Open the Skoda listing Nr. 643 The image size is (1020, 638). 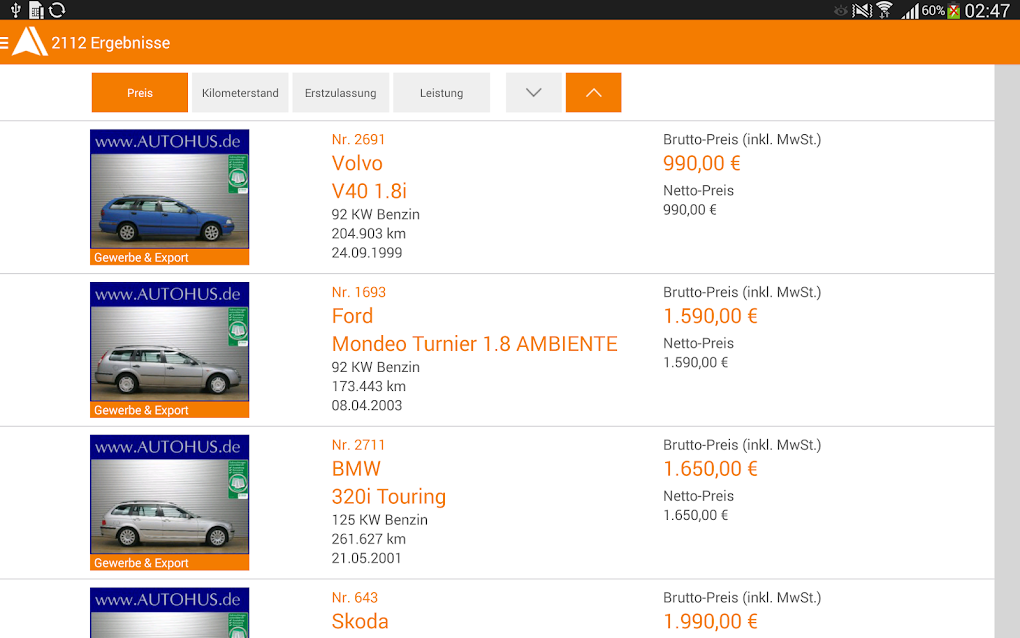pyautogui.click(x=359, y=621)
